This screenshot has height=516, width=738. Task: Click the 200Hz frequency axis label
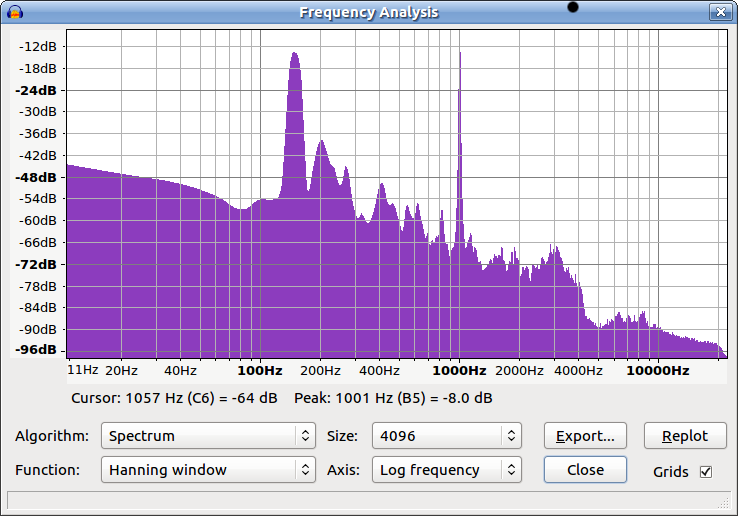tap(320, 371)
